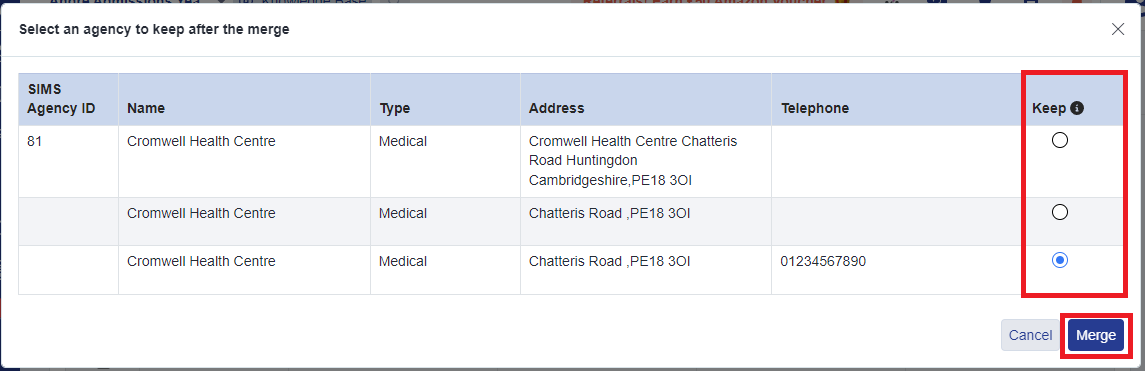This screenshot has width=1145, height=371.
Task: Click the dialog title about selecting an agency
Action: pos(154,30)
